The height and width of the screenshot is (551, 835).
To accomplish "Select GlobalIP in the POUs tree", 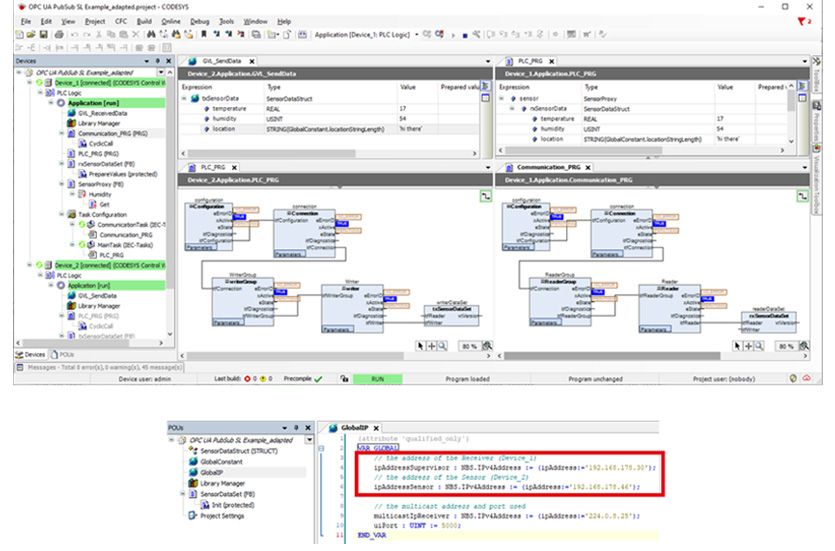I will click(213, 474).
